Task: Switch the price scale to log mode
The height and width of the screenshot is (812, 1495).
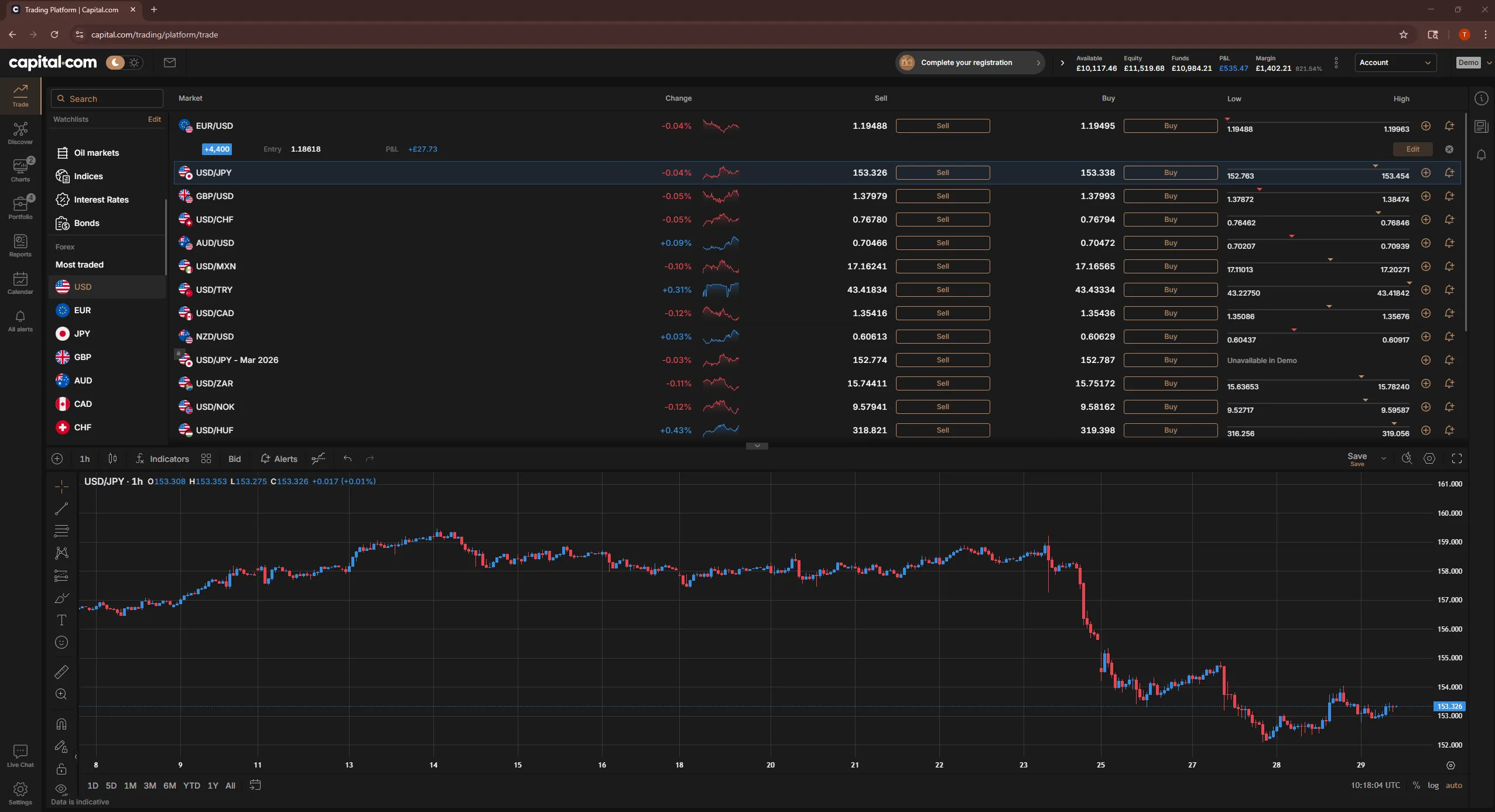Action: 1433,785
